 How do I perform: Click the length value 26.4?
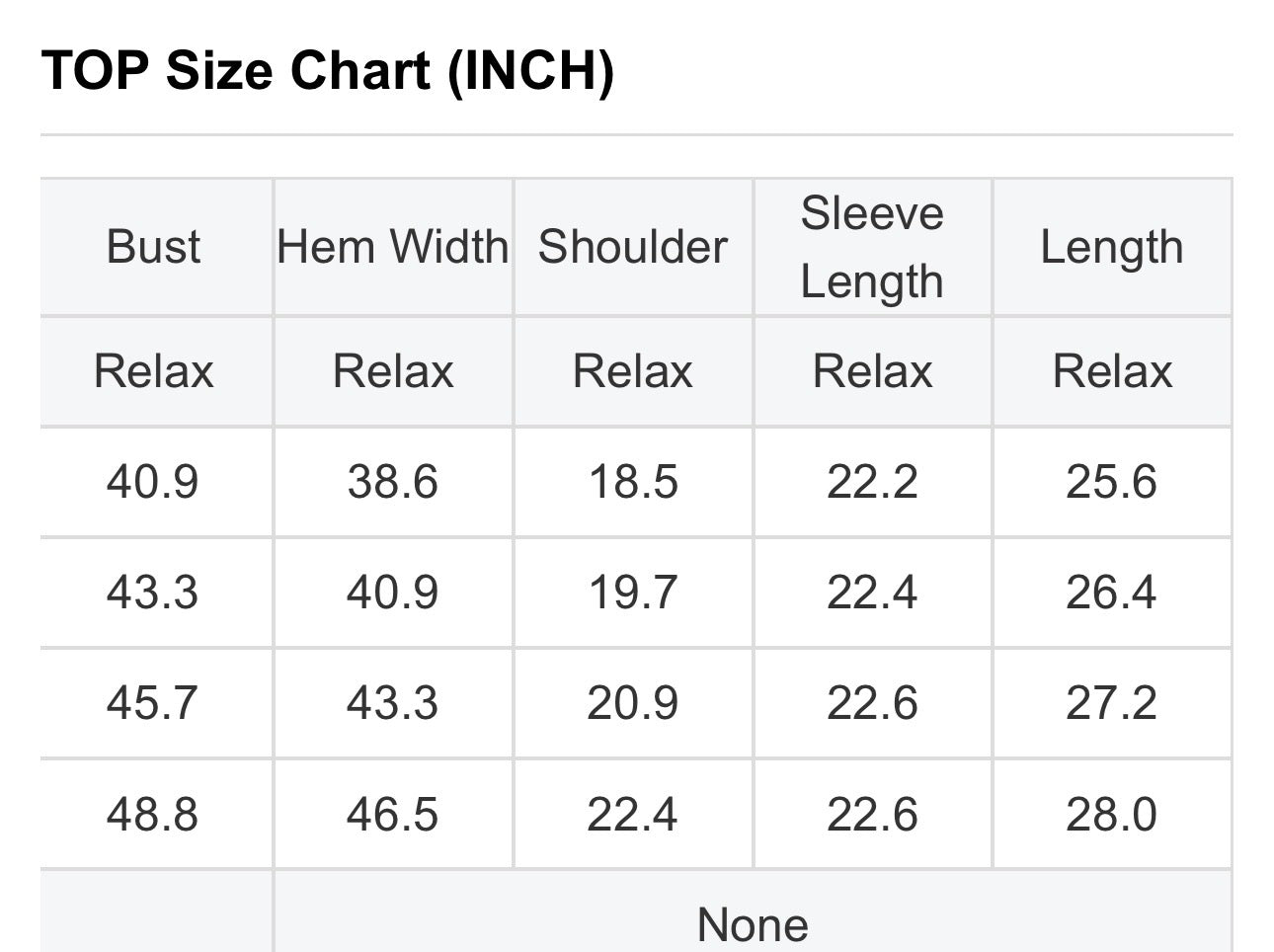coord(1112,594)
